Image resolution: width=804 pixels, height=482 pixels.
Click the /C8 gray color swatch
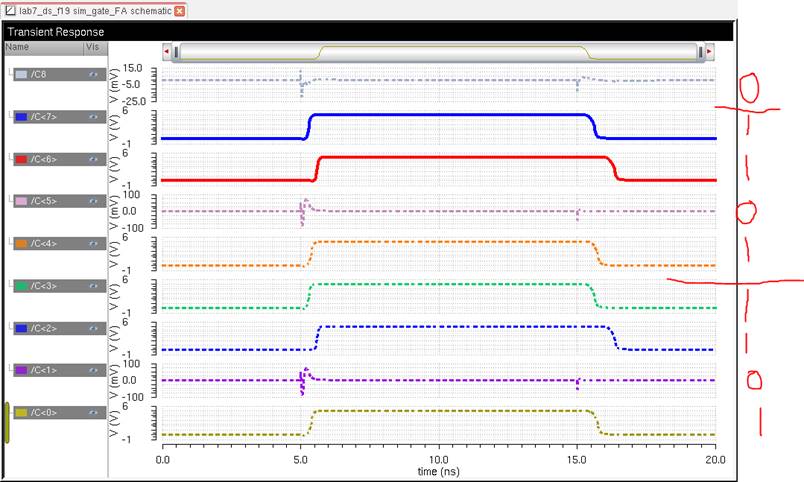[22, 74]
